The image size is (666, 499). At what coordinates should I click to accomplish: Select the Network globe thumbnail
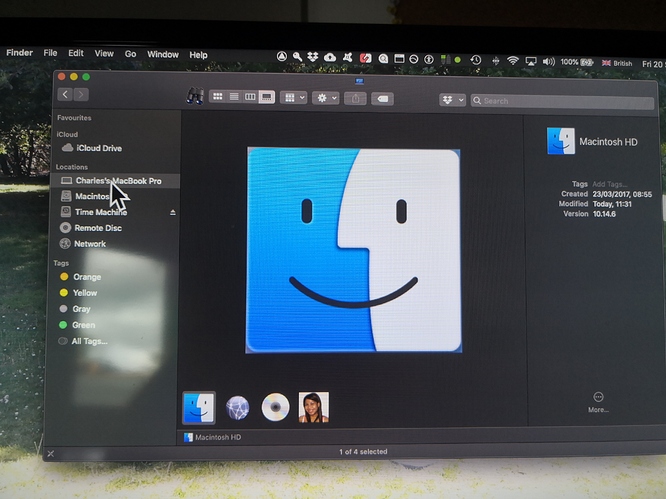pyautogui.click(x=237, y=408)
